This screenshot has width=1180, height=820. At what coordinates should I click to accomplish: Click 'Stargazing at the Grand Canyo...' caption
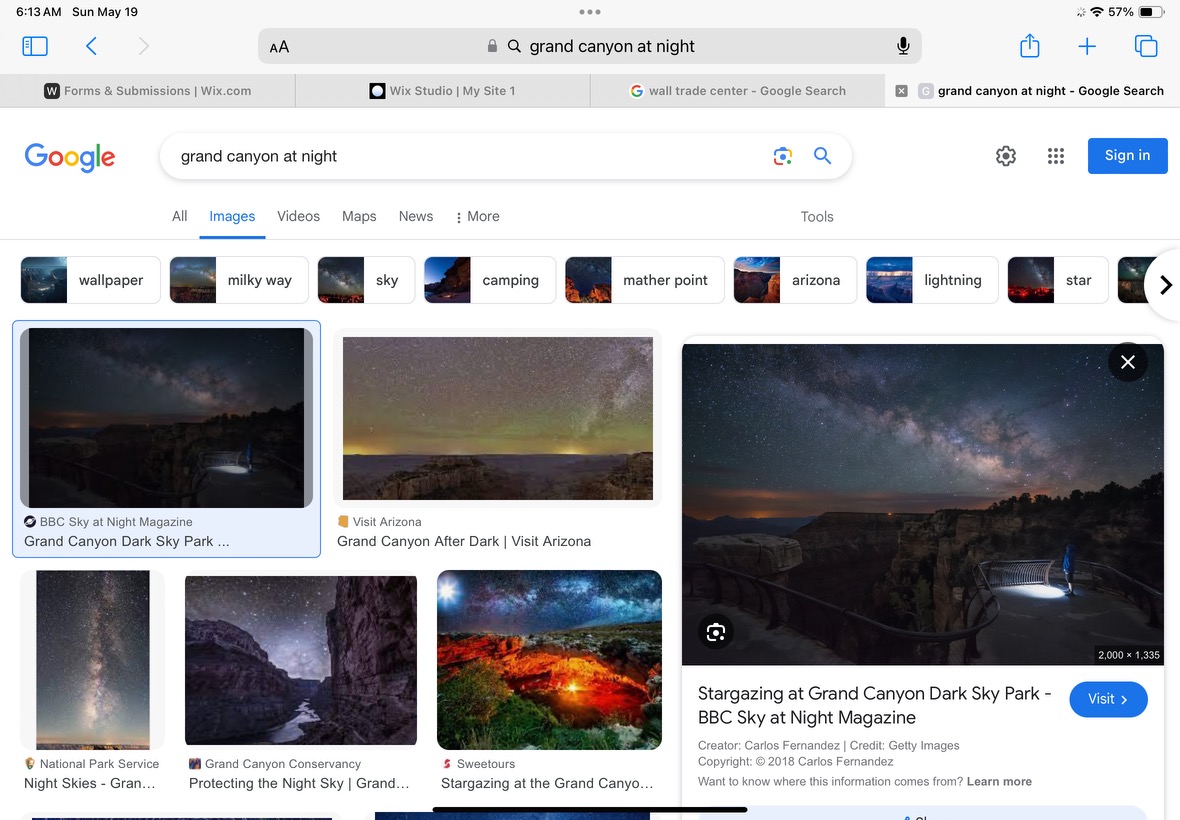click(x=547, y=783)
